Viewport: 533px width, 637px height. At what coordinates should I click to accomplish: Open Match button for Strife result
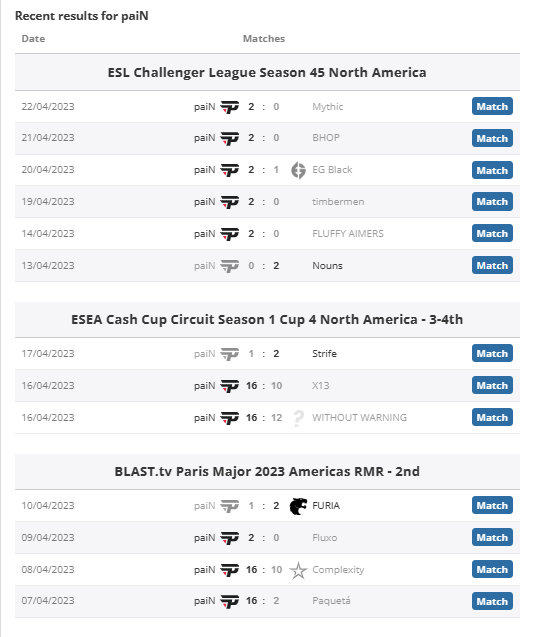coord(492,353)
